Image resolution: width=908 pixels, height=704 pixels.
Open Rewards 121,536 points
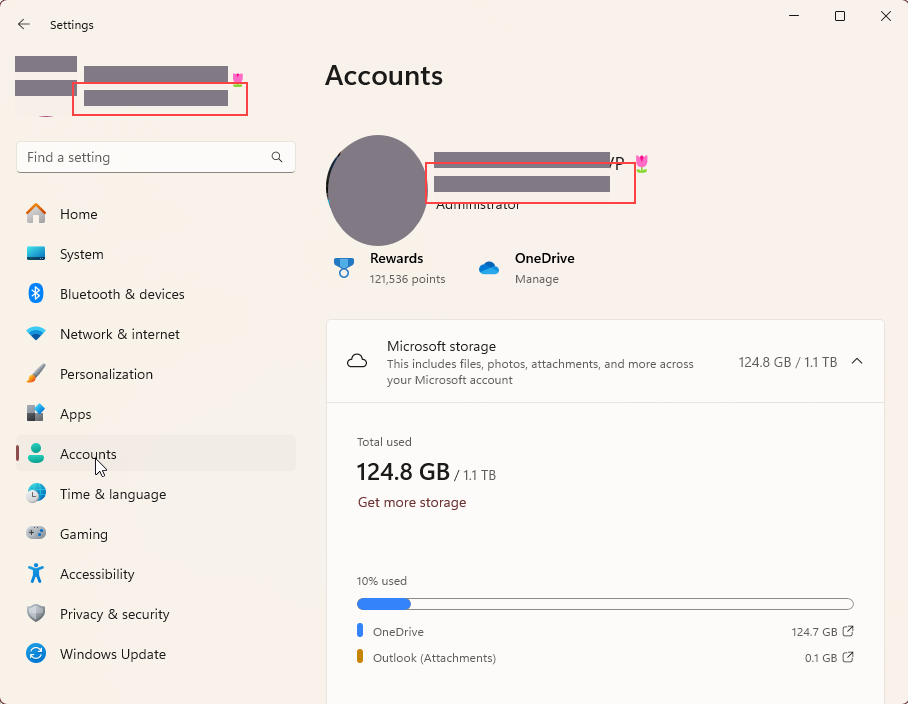point(407,278)
